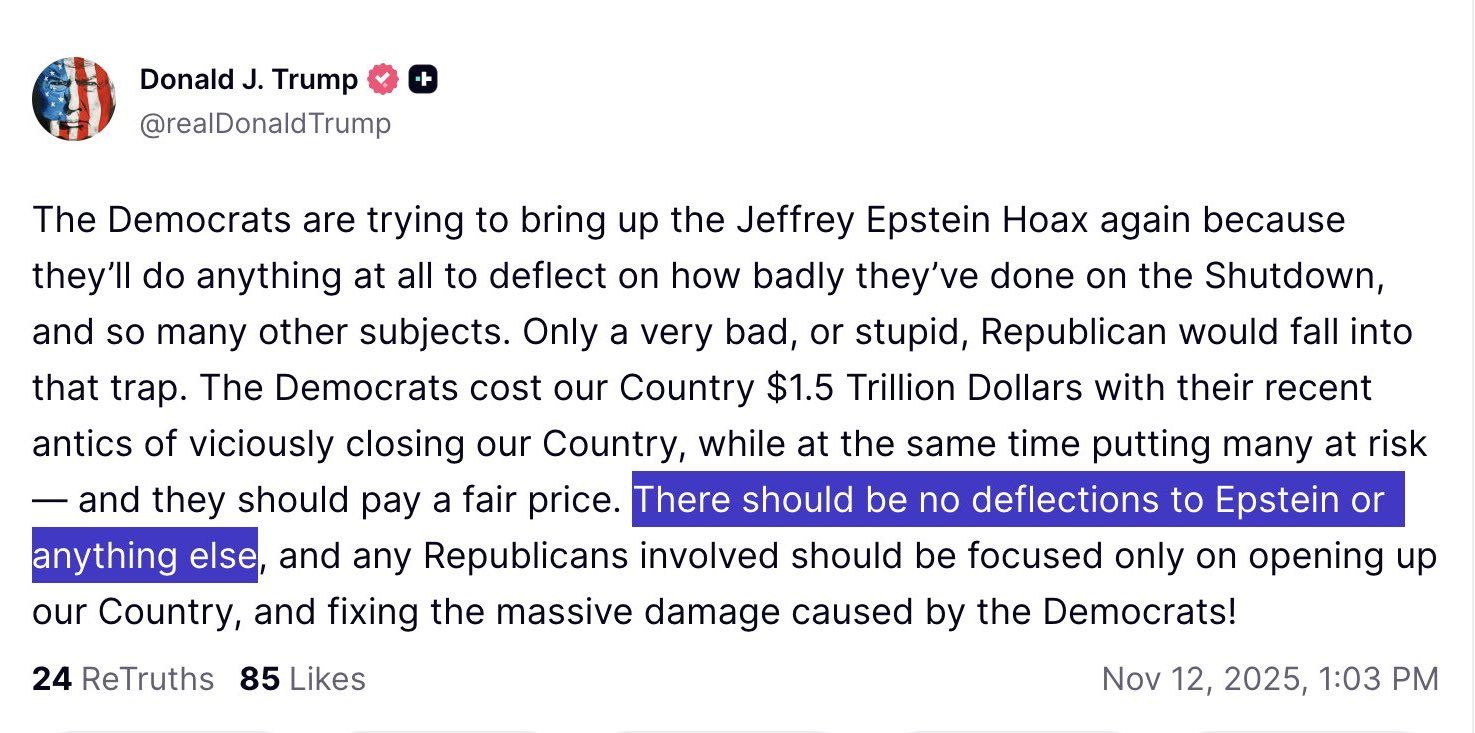Click the word "Shutdown" in the post
The width and height of the screenshot is (1475, 733).
[1293, 276]
